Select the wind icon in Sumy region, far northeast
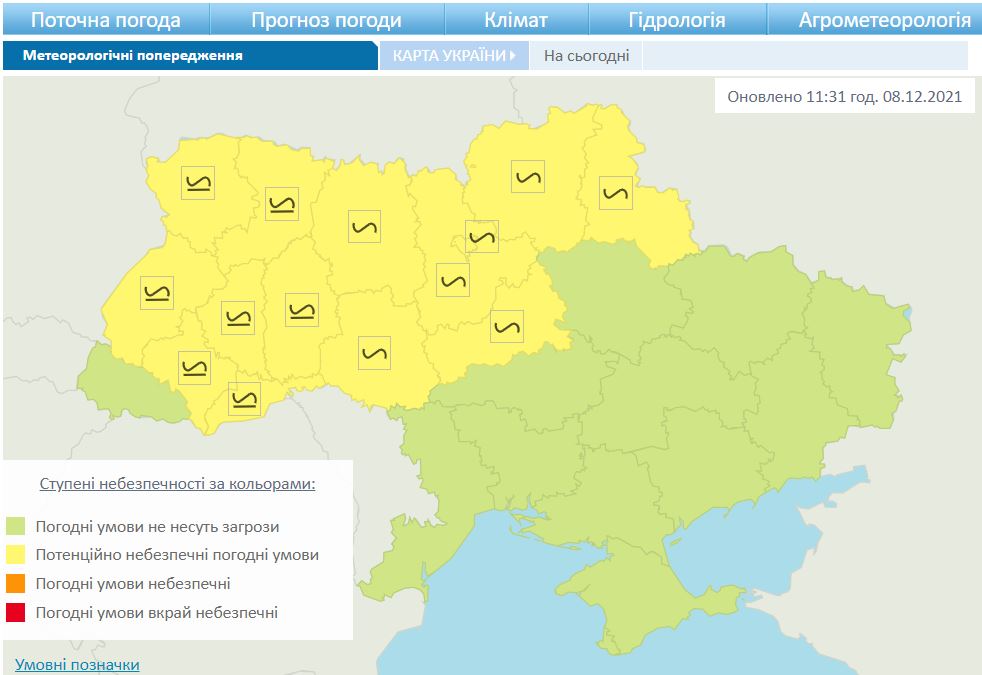This screenshot has width=982, height=675. pos(616,192)
